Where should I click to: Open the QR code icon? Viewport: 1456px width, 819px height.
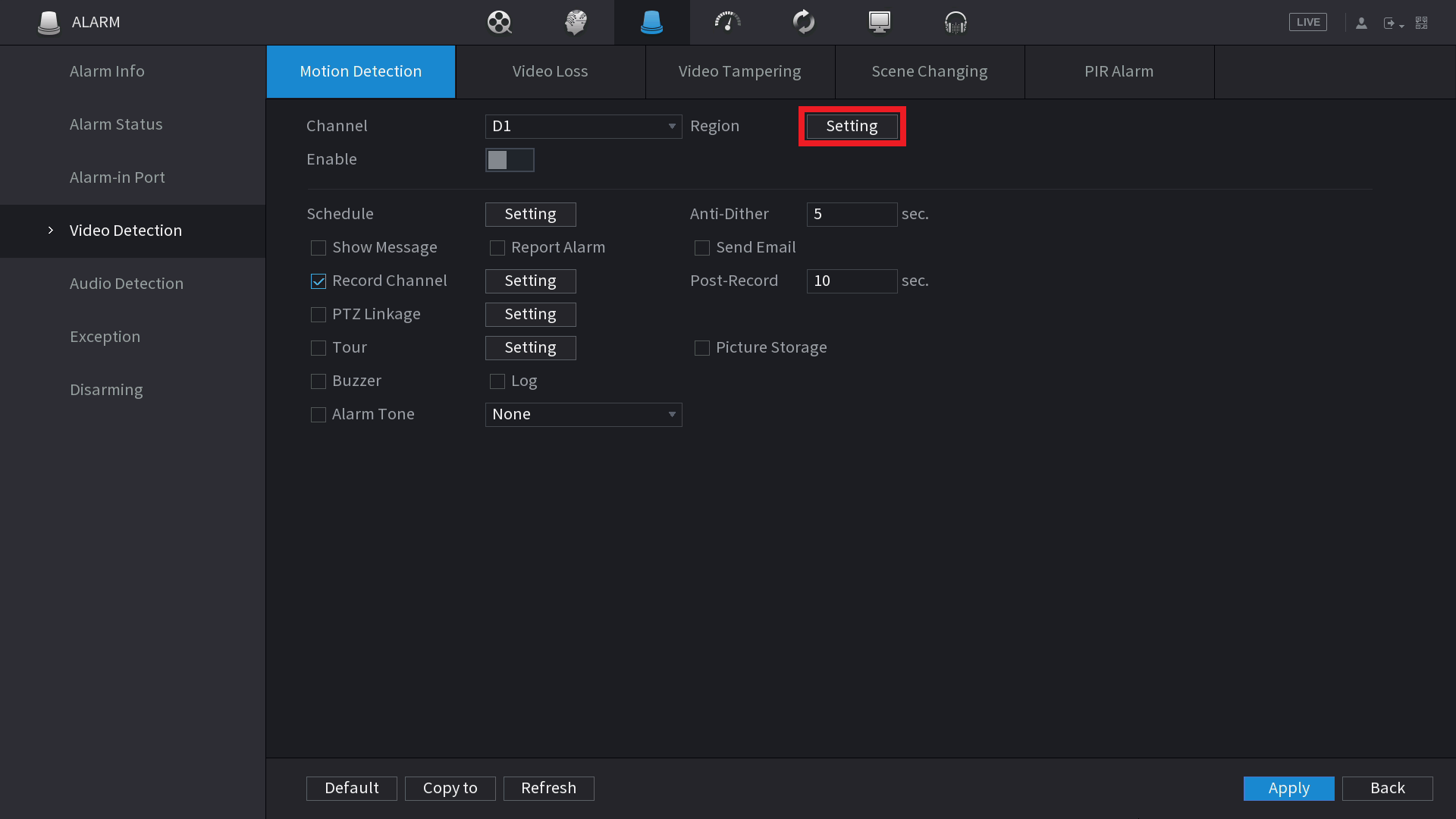click(x=1422, y=23)
